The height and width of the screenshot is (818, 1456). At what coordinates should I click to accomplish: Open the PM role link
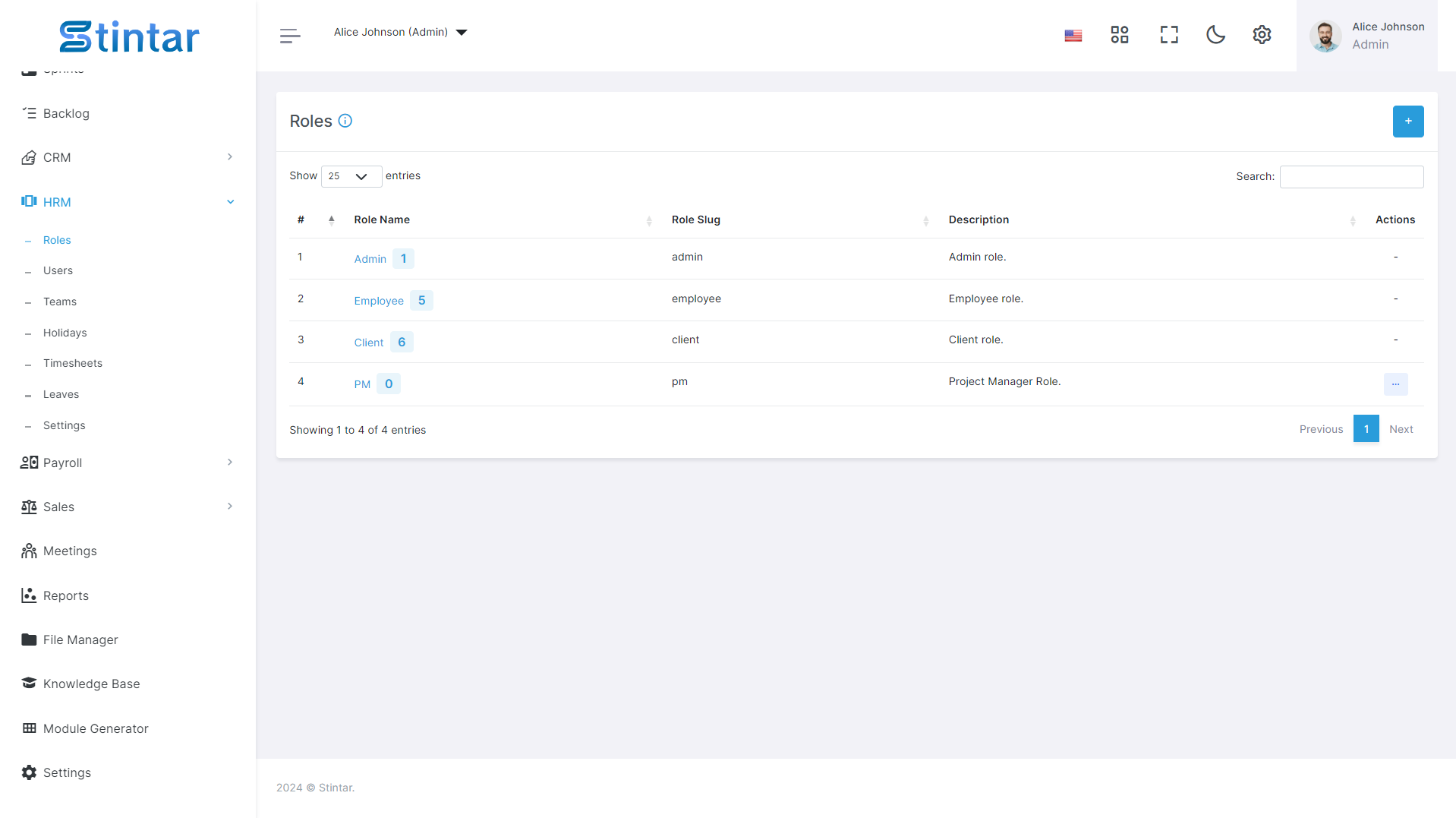tap(362, 384)
